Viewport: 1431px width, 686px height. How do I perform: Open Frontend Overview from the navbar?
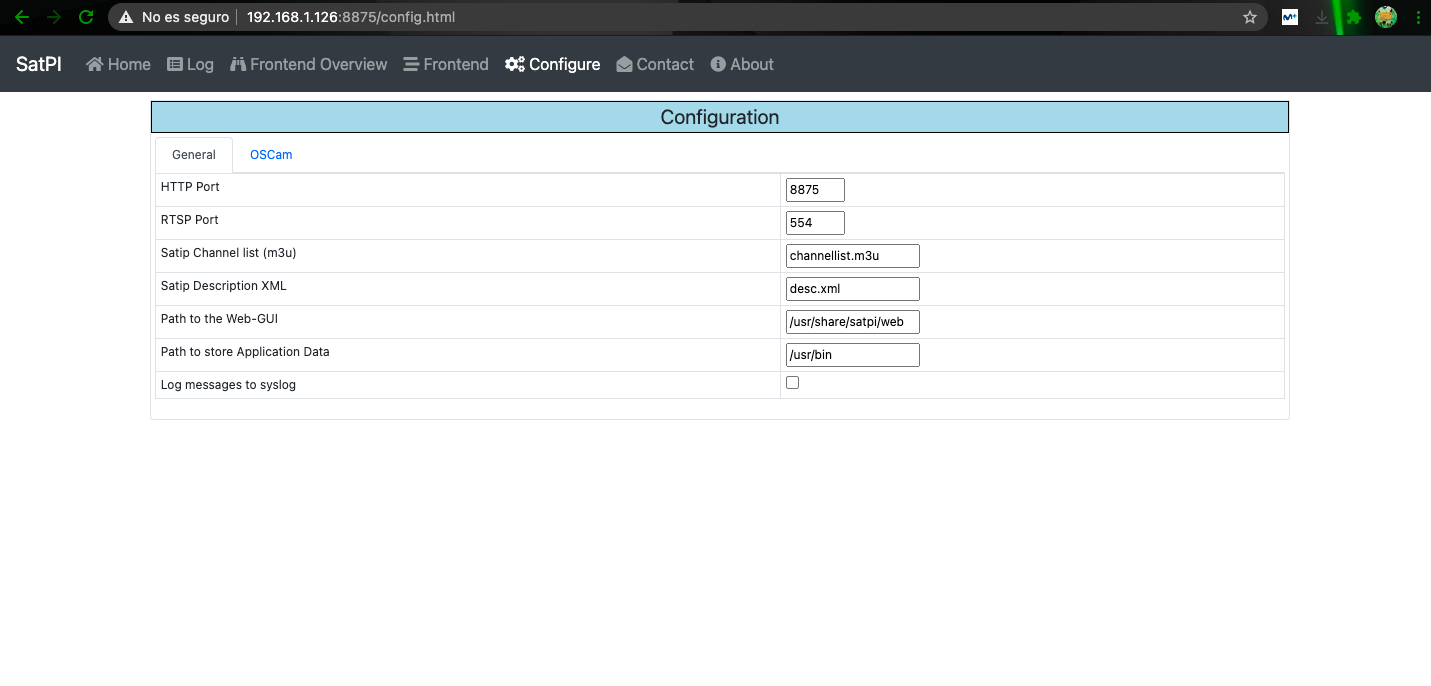[x=308, y=64]
